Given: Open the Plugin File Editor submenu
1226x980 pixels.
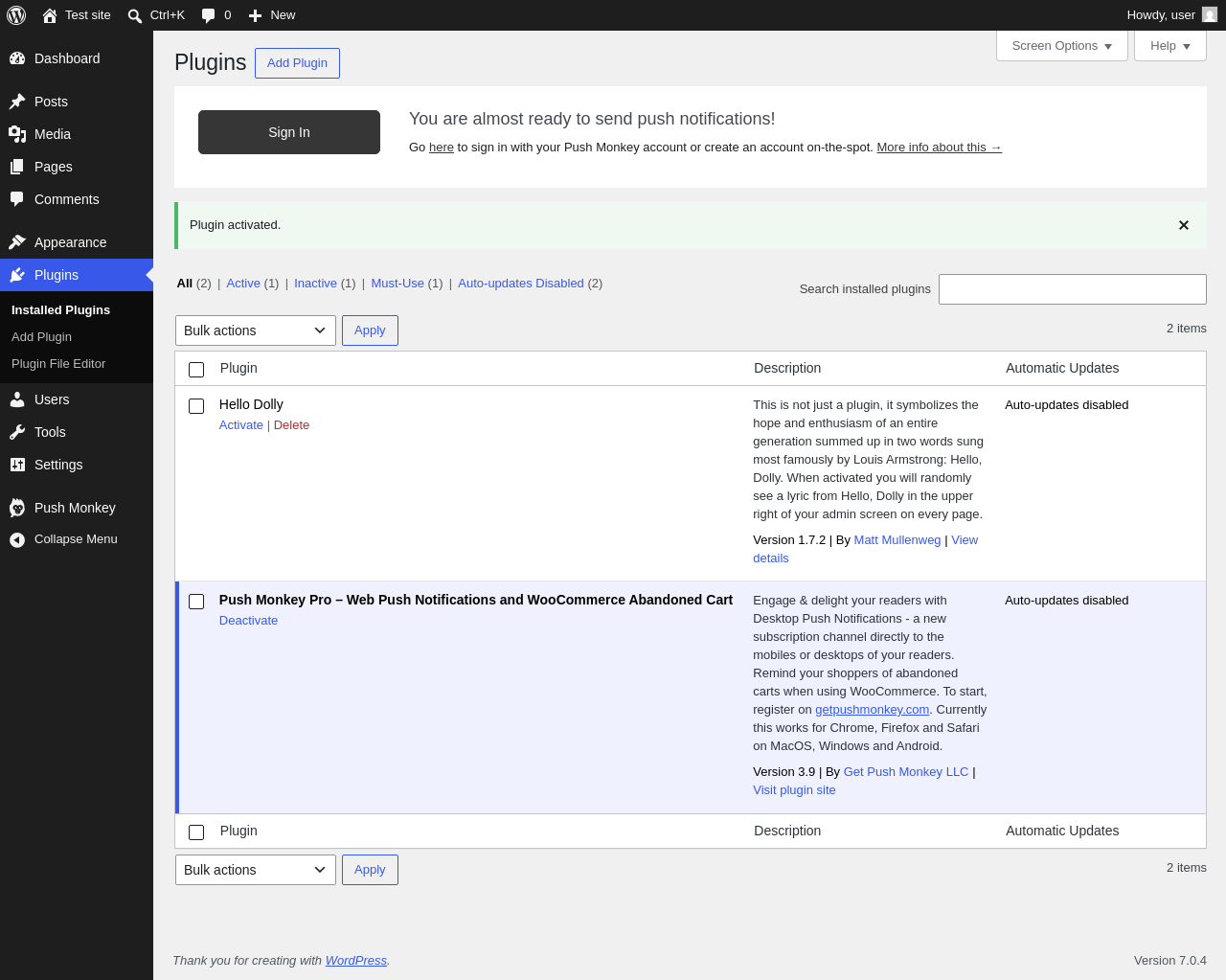Looking at the screenshot, I should pyautogui.click(x=58, y=364).
